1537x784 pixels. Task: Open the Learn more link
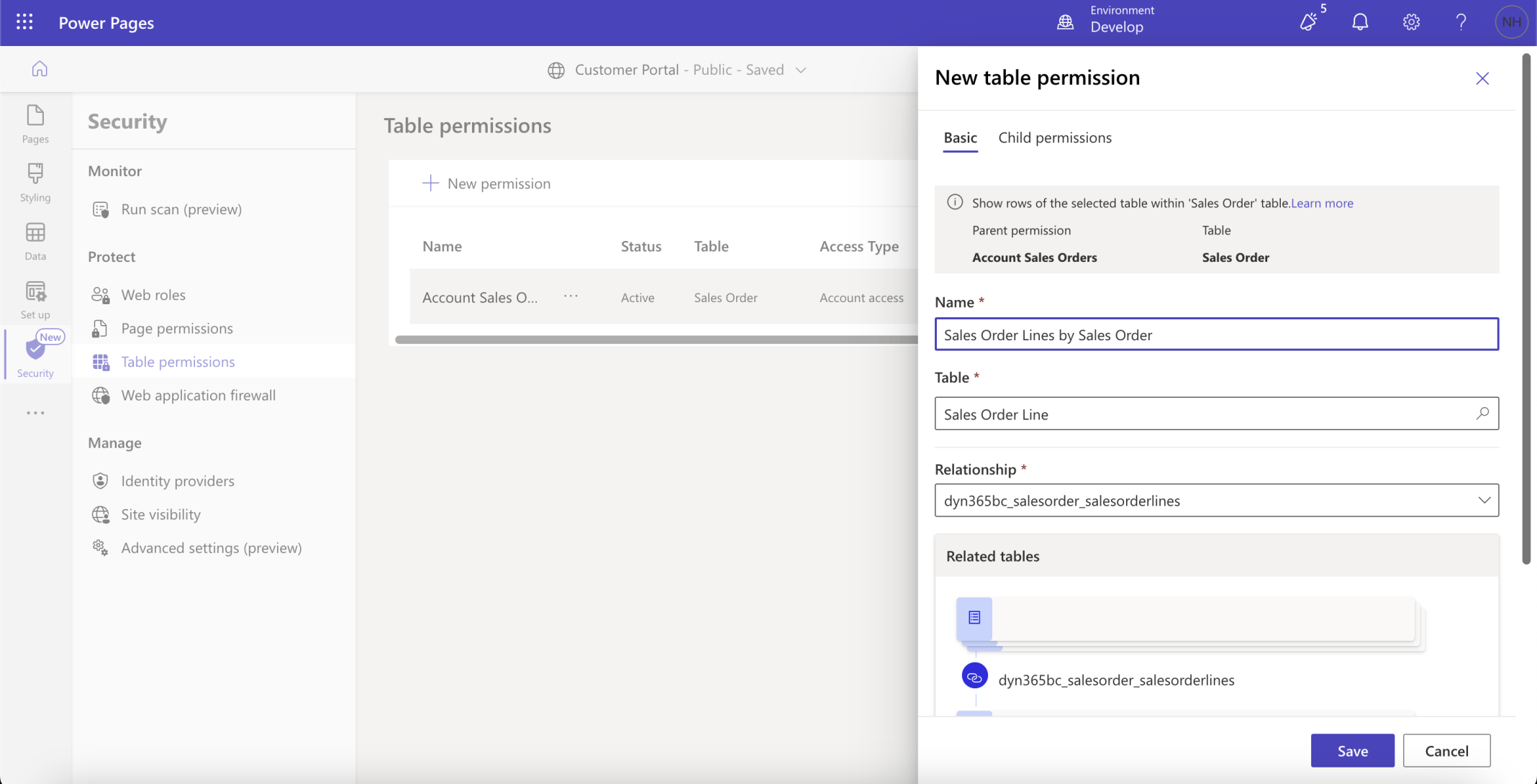click(1322, 203)
